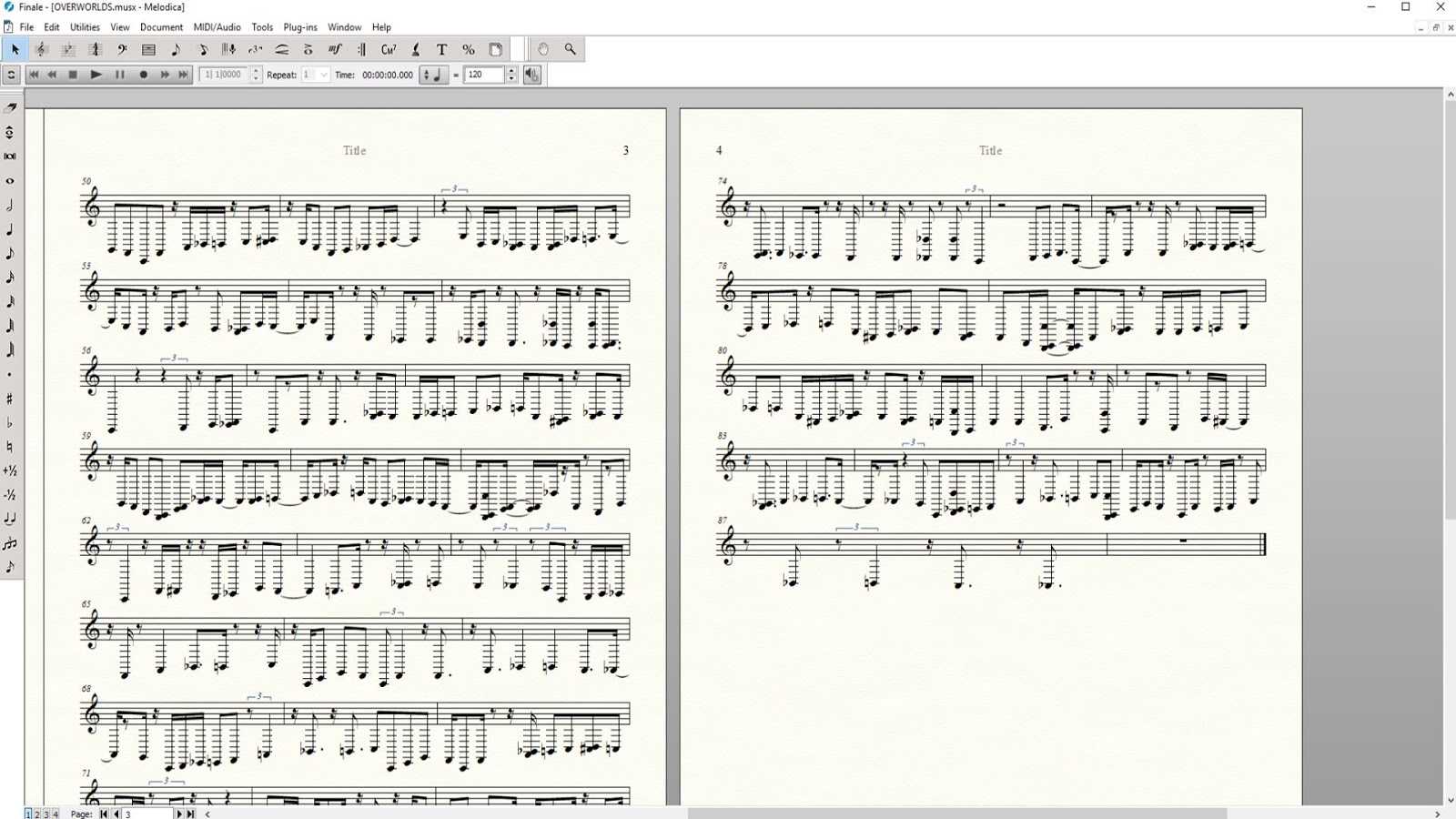Select the Smart Shape tool
The width and height of the screenshot is (1456, 819).
(282, 49)
